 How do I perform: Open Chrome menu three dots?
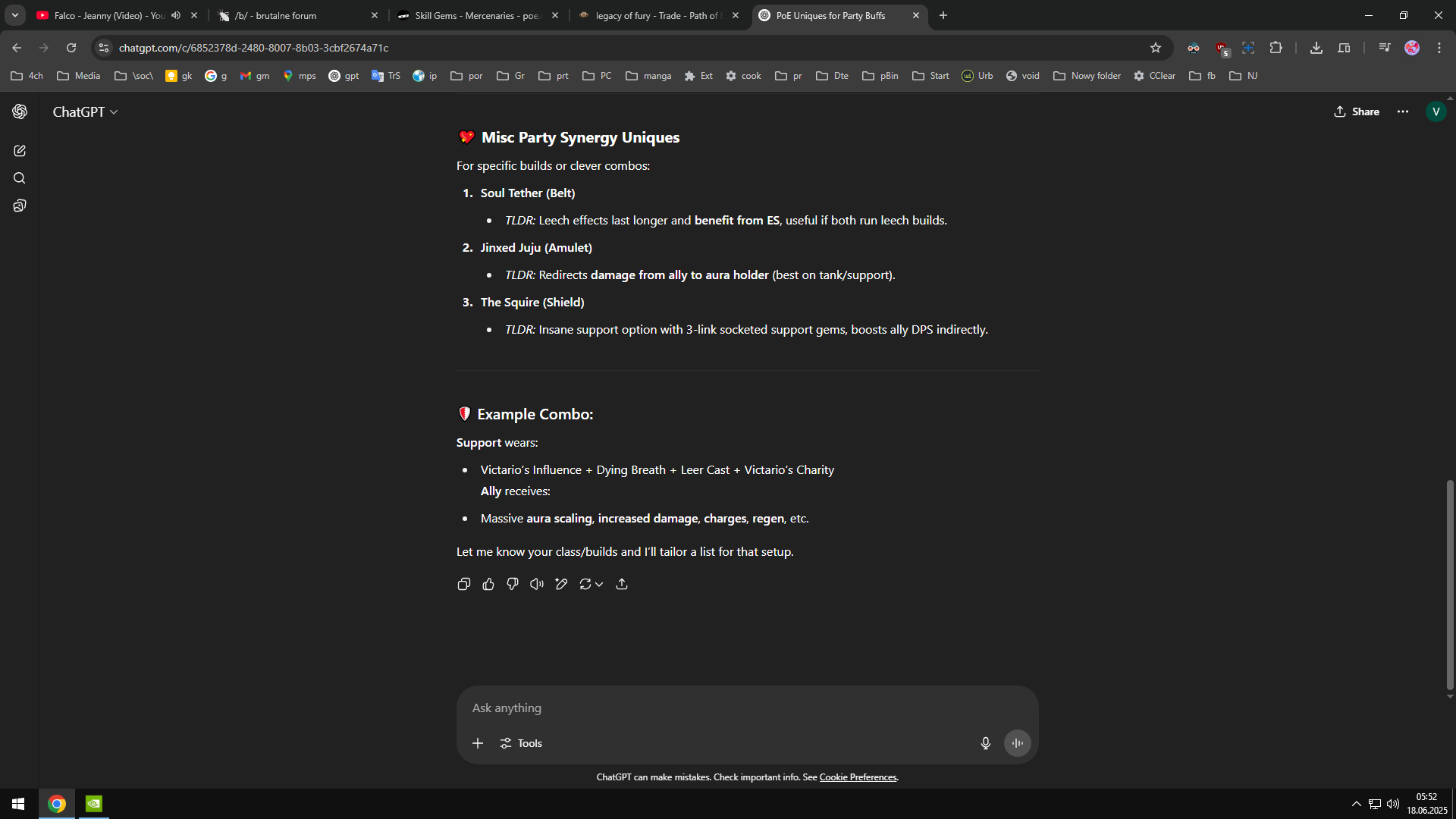tap(1439, 48)
